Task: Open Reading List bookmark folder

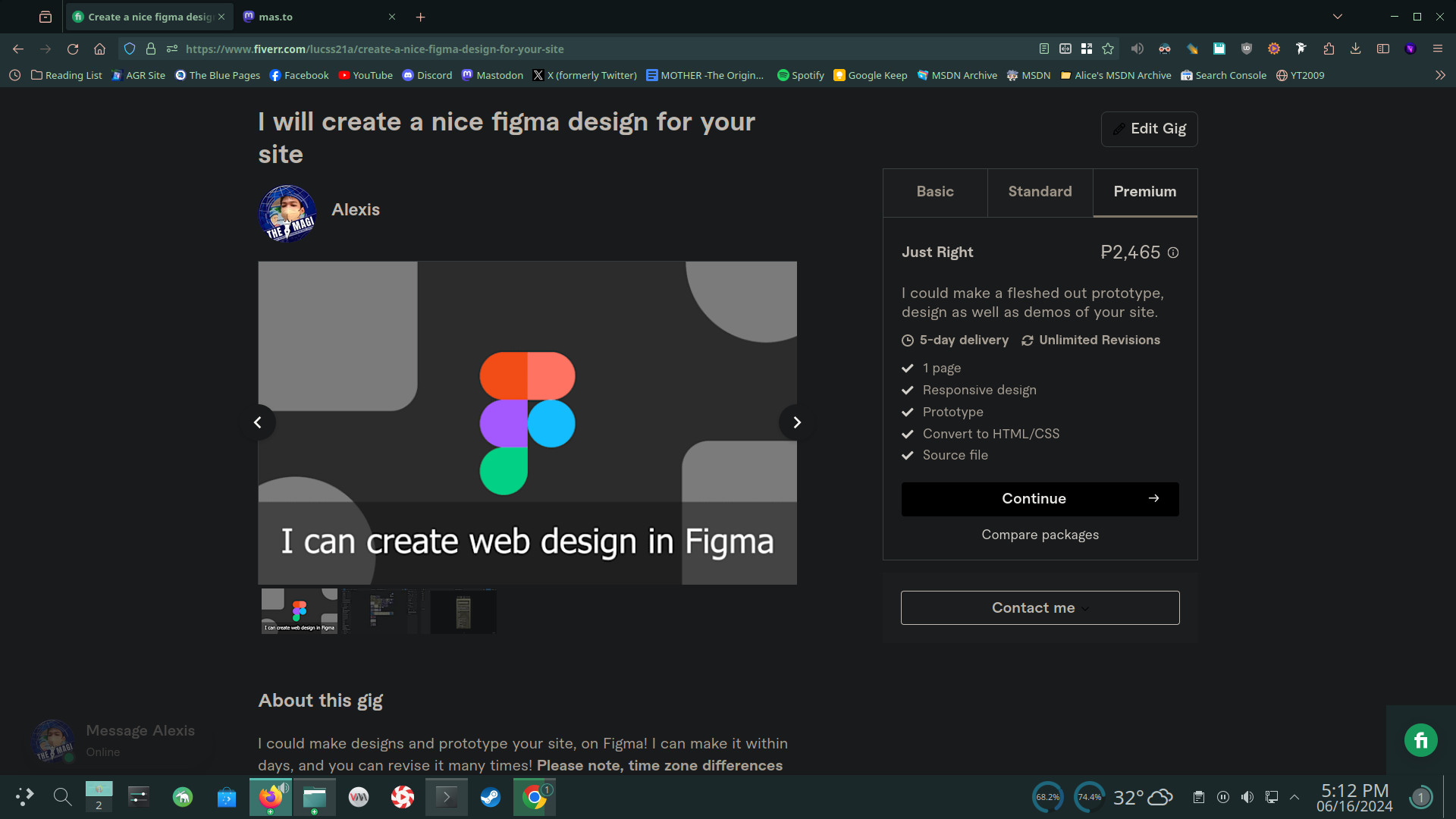Action: tap(67, 75)
